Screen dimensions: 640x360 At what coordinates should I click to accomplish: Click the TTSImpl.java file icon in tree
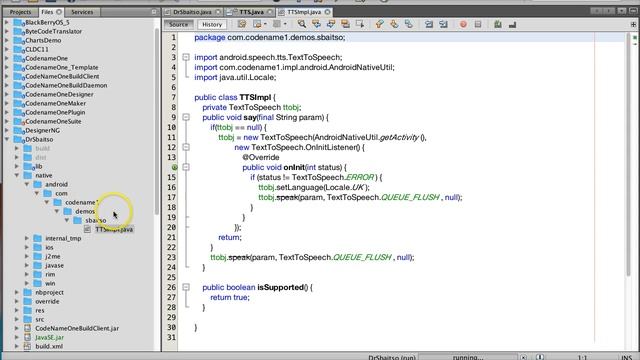point(87,229)
